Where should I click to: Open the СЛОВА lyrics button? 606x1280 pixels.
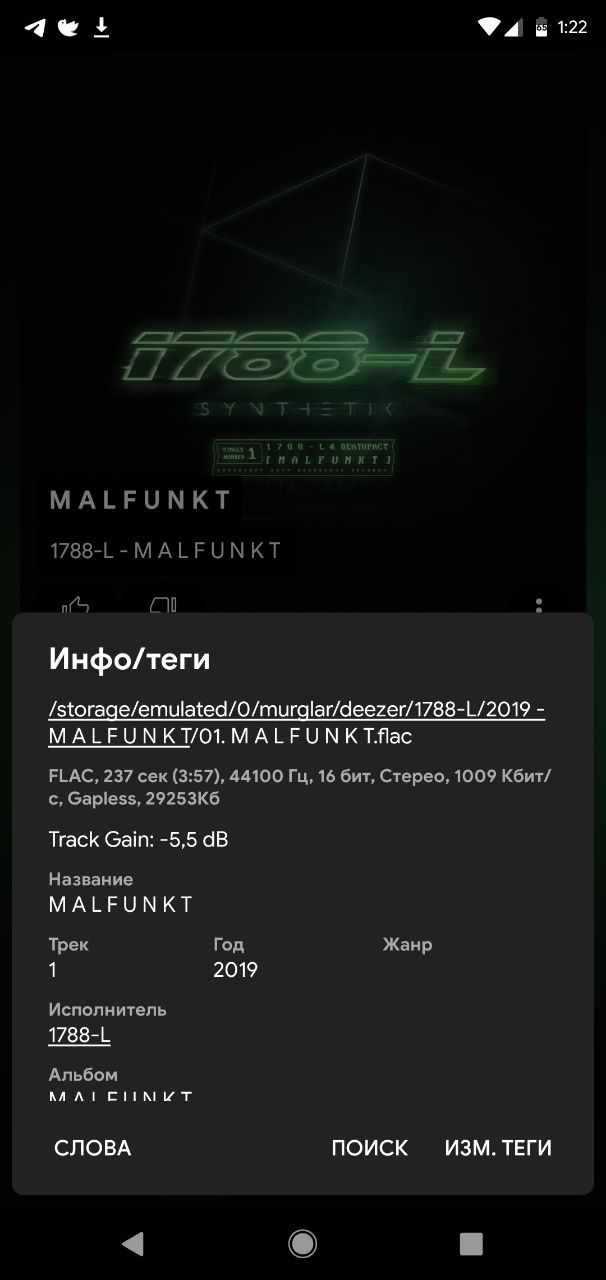coord(93,1148)
